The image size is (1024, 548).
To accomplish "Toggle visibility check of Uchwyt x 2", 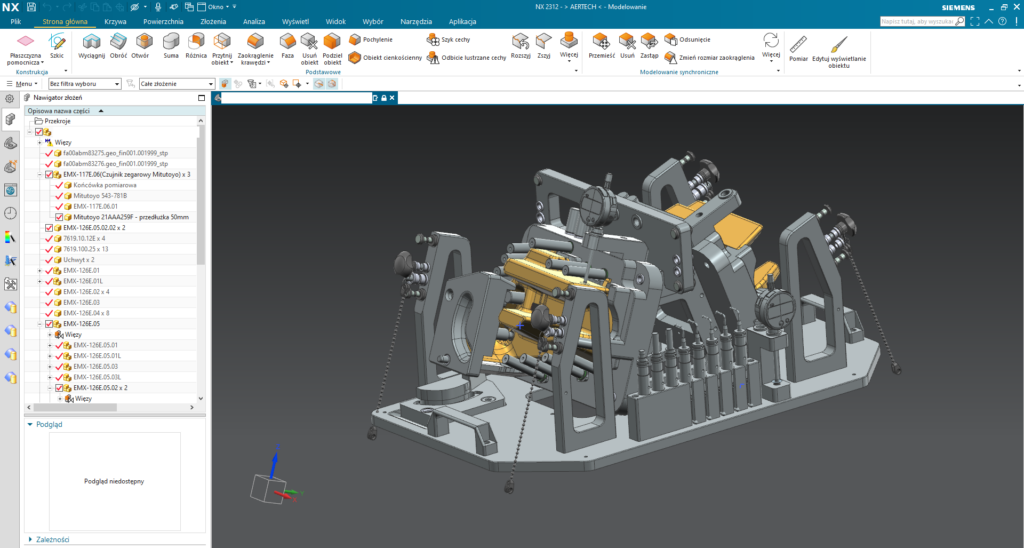I will click(x=48, y=260).
